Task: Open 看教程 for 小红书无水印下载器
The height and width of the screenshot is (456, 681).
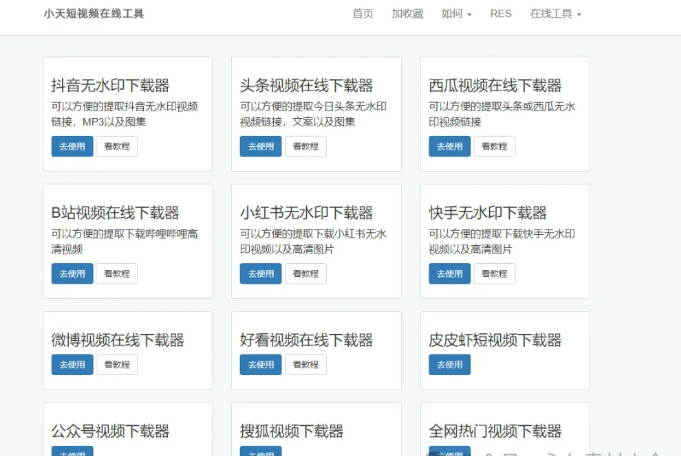Action: 306,274
